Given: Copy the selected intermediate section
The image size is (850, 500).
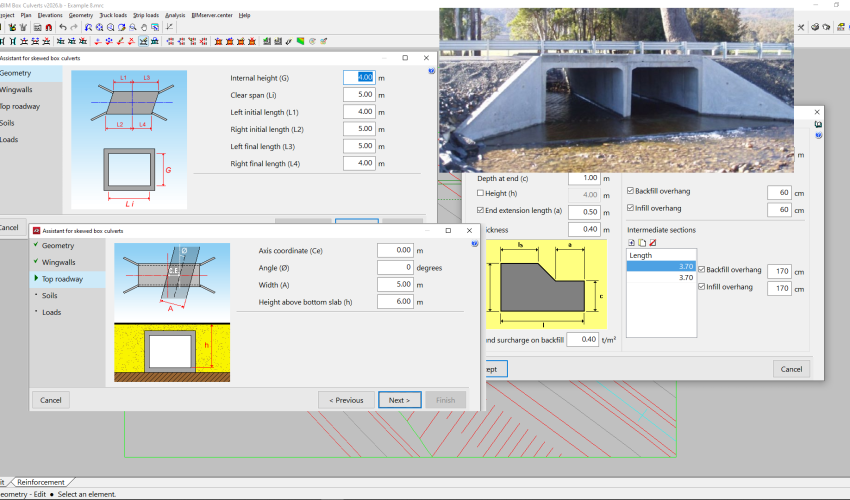Looking at the screenshot, I should pos(641,243).
